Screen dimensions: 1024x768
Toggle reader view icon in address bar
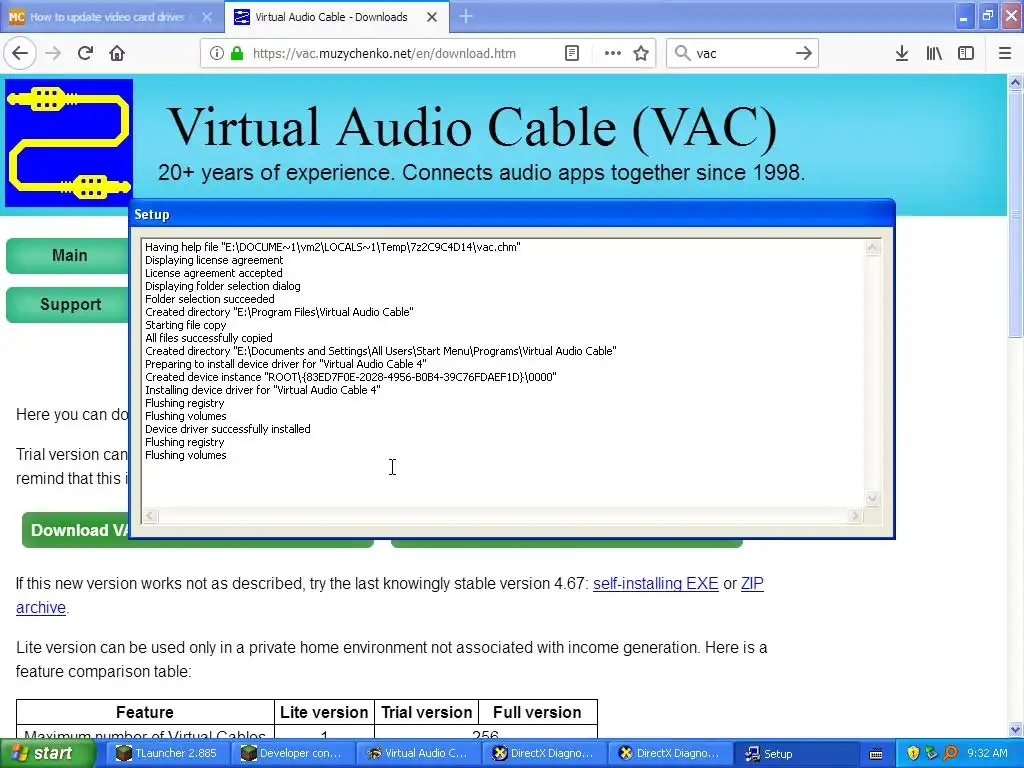tap(572, 53)
